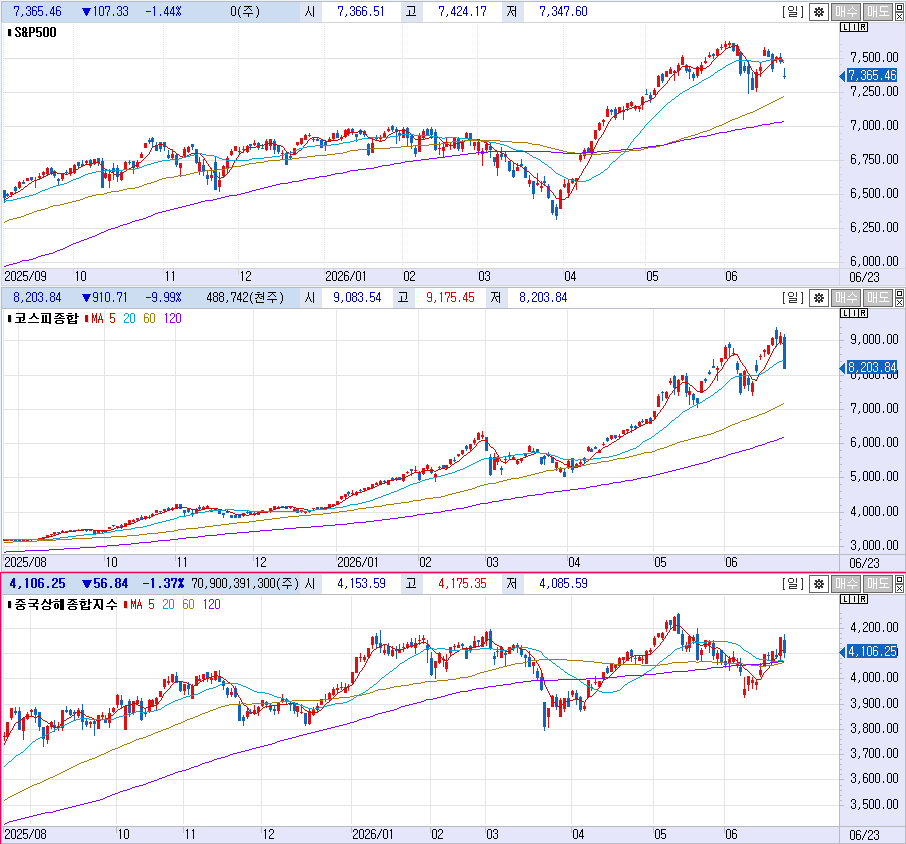Click the 2026/01 date label on 코스피종합 axis
The width and height of the screenshot is (906, 844).
click(358, 562)
